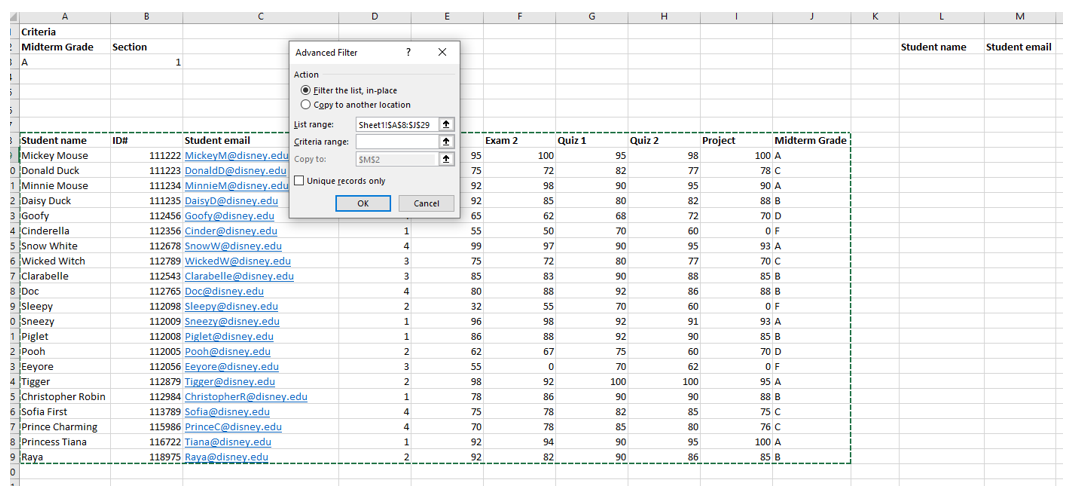The height and width of the screenshot is (499, 1076).
Task: Click the List range input field
Action: tap(396, 125)
